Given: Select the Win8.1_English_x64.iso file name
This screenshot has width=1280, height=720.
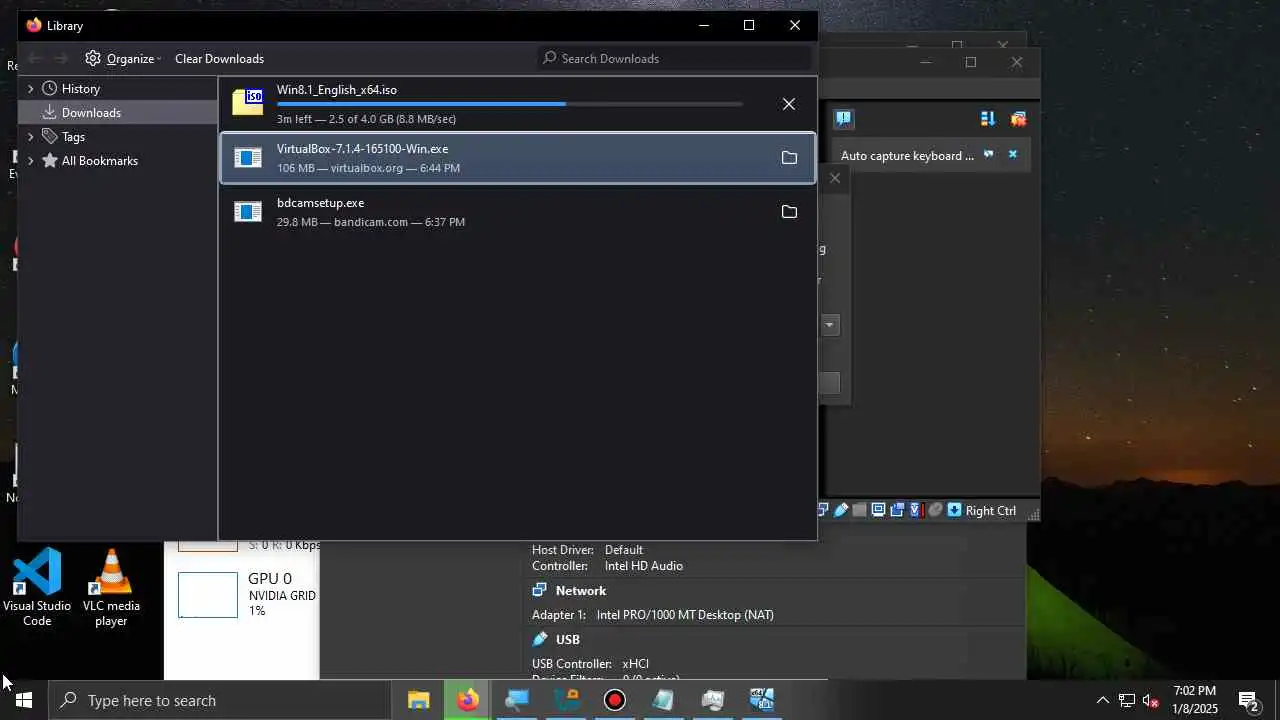Looking at the screenshot, I should 337,90.
